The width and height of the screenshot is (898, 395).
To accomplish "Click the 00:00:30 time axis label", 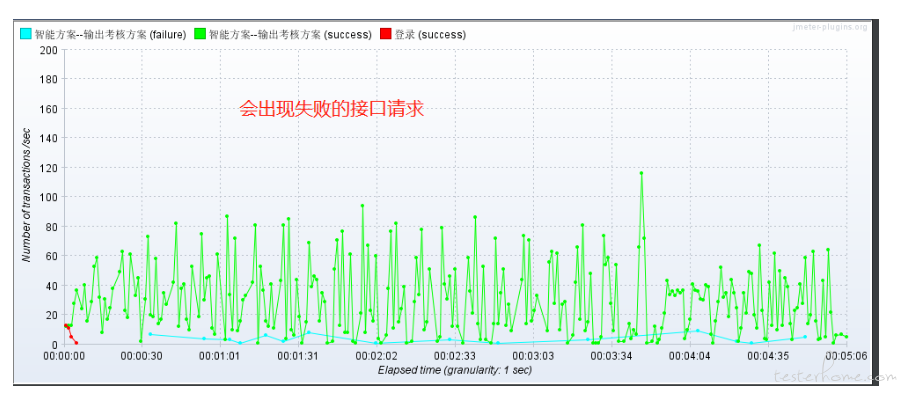I will [141, 356].
